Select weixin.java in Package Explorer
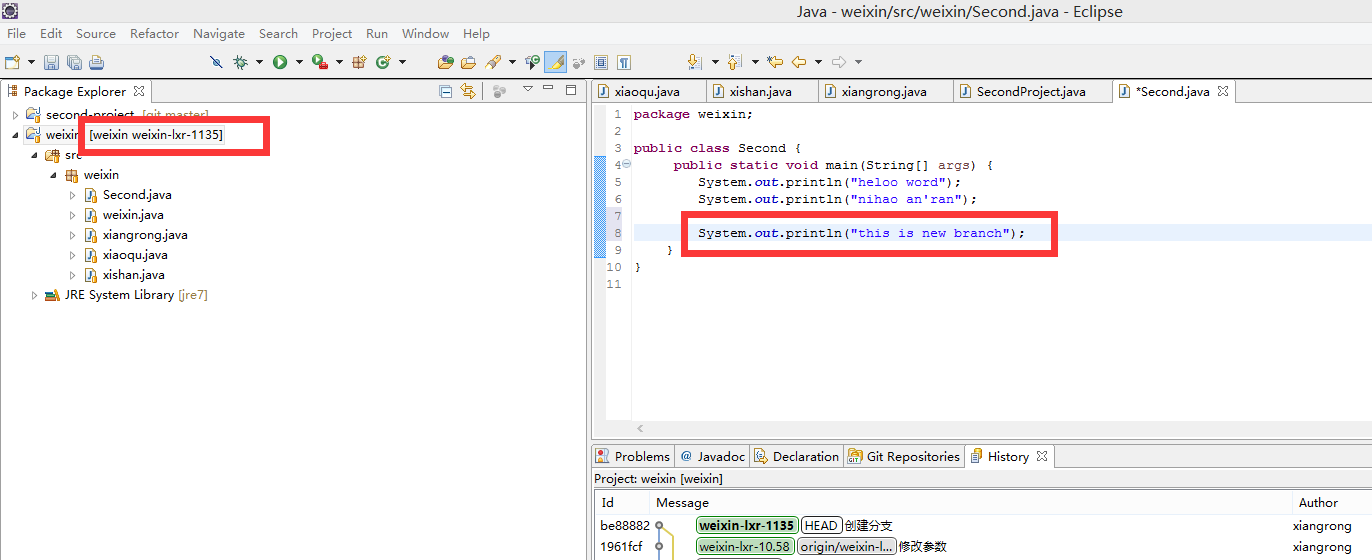Image resolution: width=1372 pixels, height=560 pixels. coord(133,215)
